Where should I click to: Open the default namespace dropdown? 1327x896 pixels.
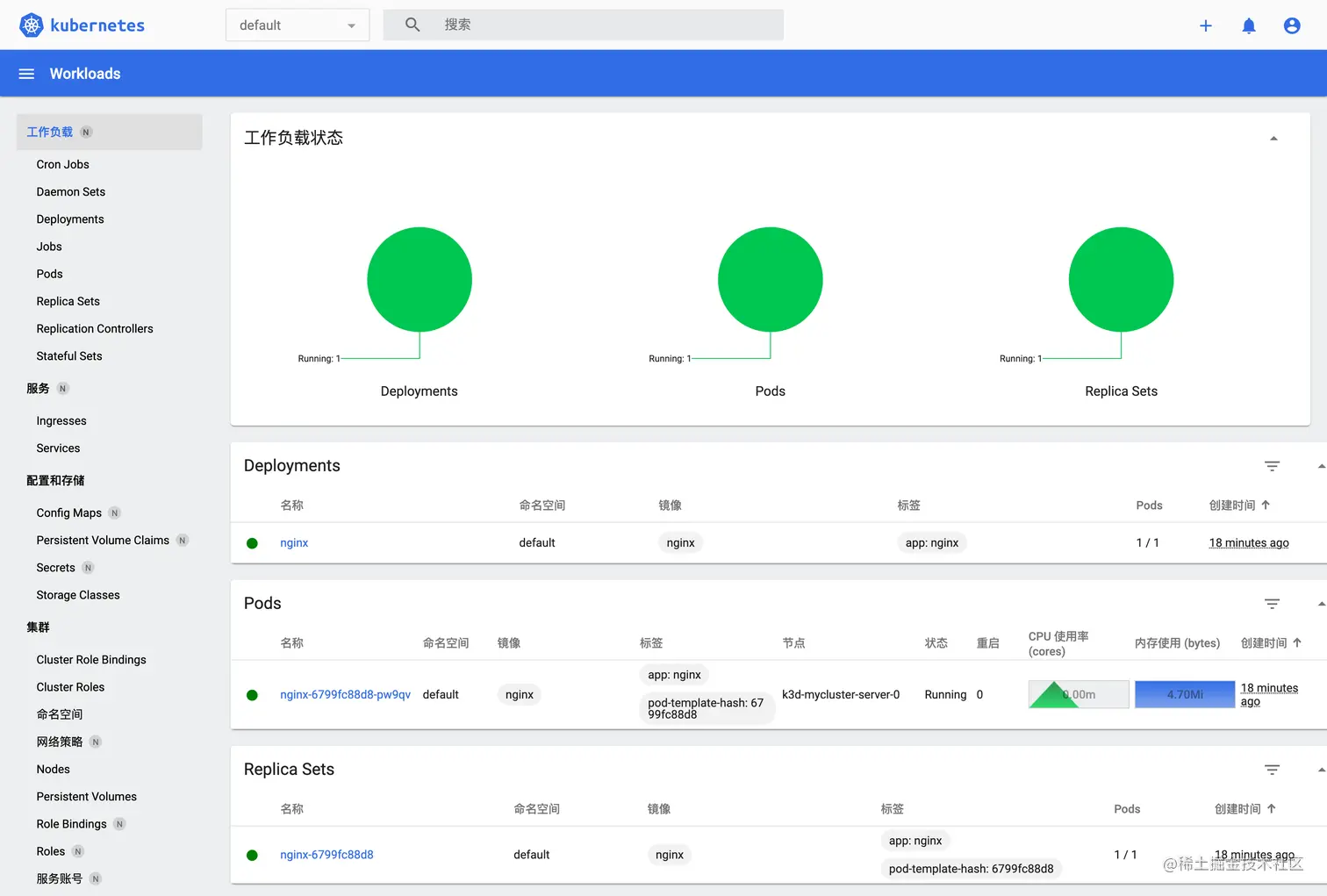point(298,25)
